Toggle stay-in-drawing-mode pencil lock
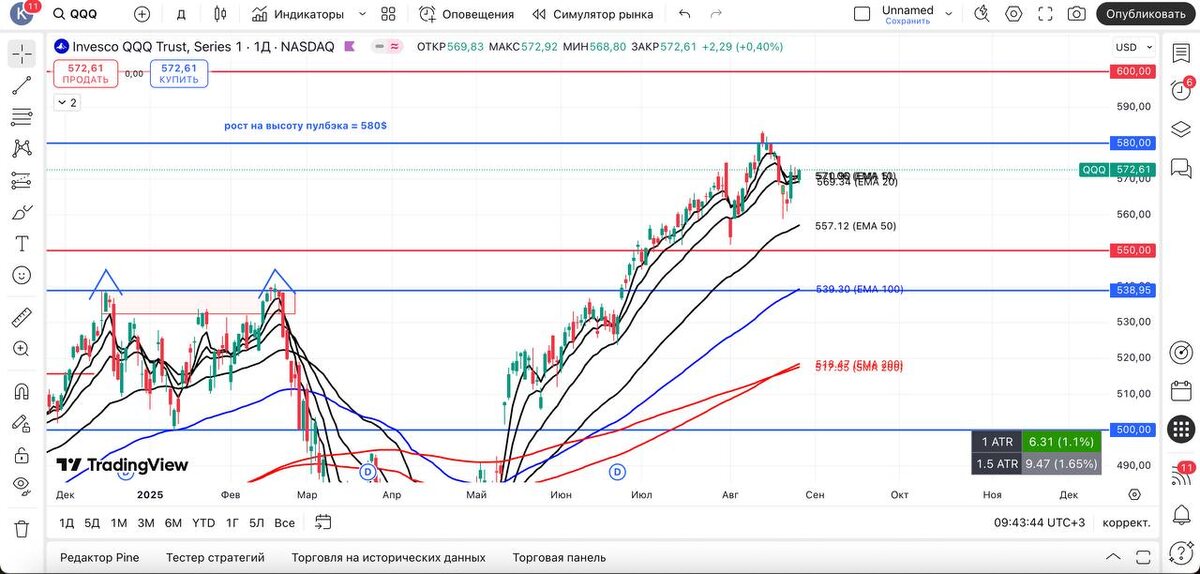1200x574 pixels. pyautogui.click(x=21, y=423)
